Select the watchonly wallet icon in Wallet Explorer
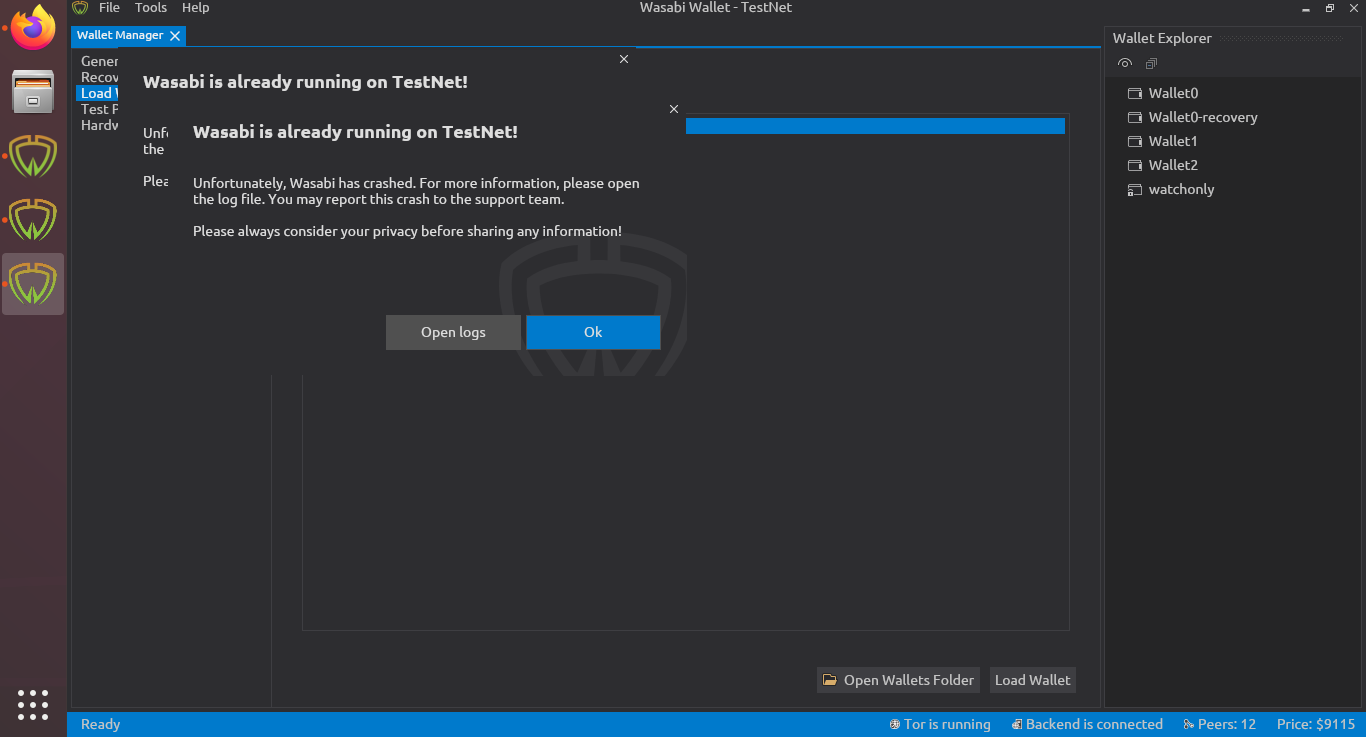 pos(1135,189)
